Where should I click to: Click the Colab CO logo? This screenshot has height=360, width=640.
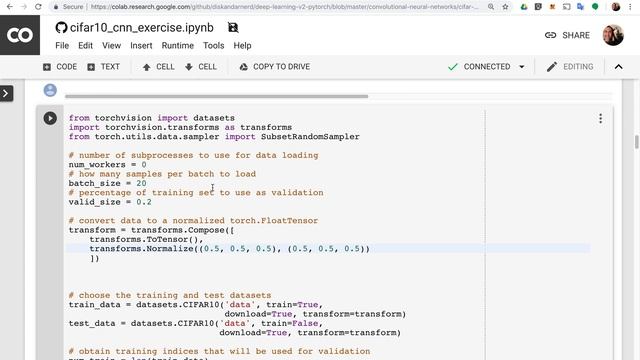click(x=20, y=35)
